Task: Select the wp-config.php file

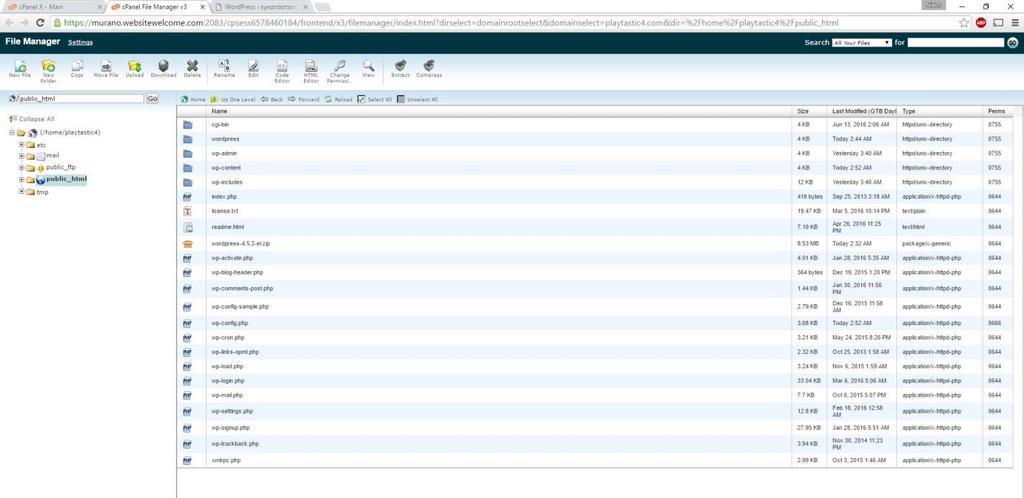Action: tap(594, 323)
